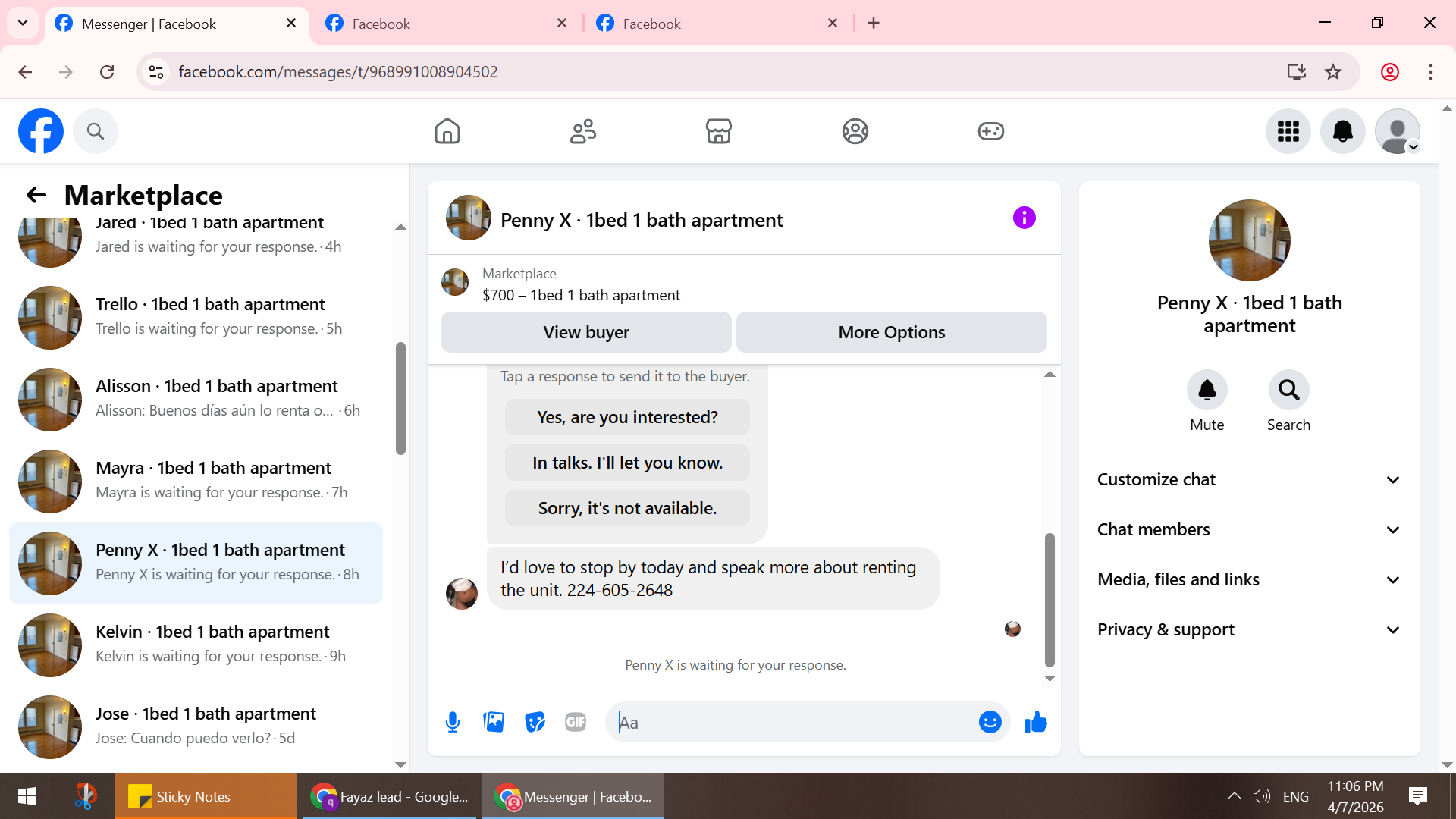
Task: Open Chrome's three-dot menu
Action: coord(1431,72)
